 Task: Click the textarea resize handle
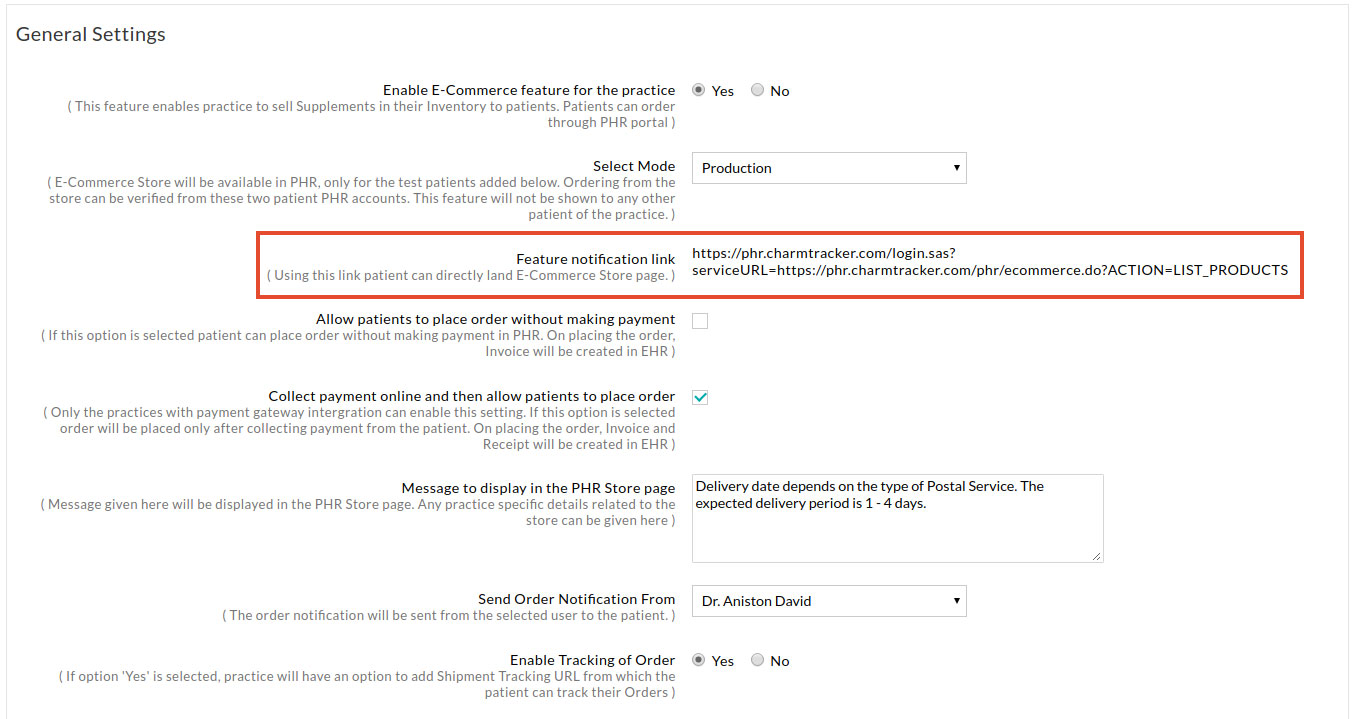(x=1097, y=557)
